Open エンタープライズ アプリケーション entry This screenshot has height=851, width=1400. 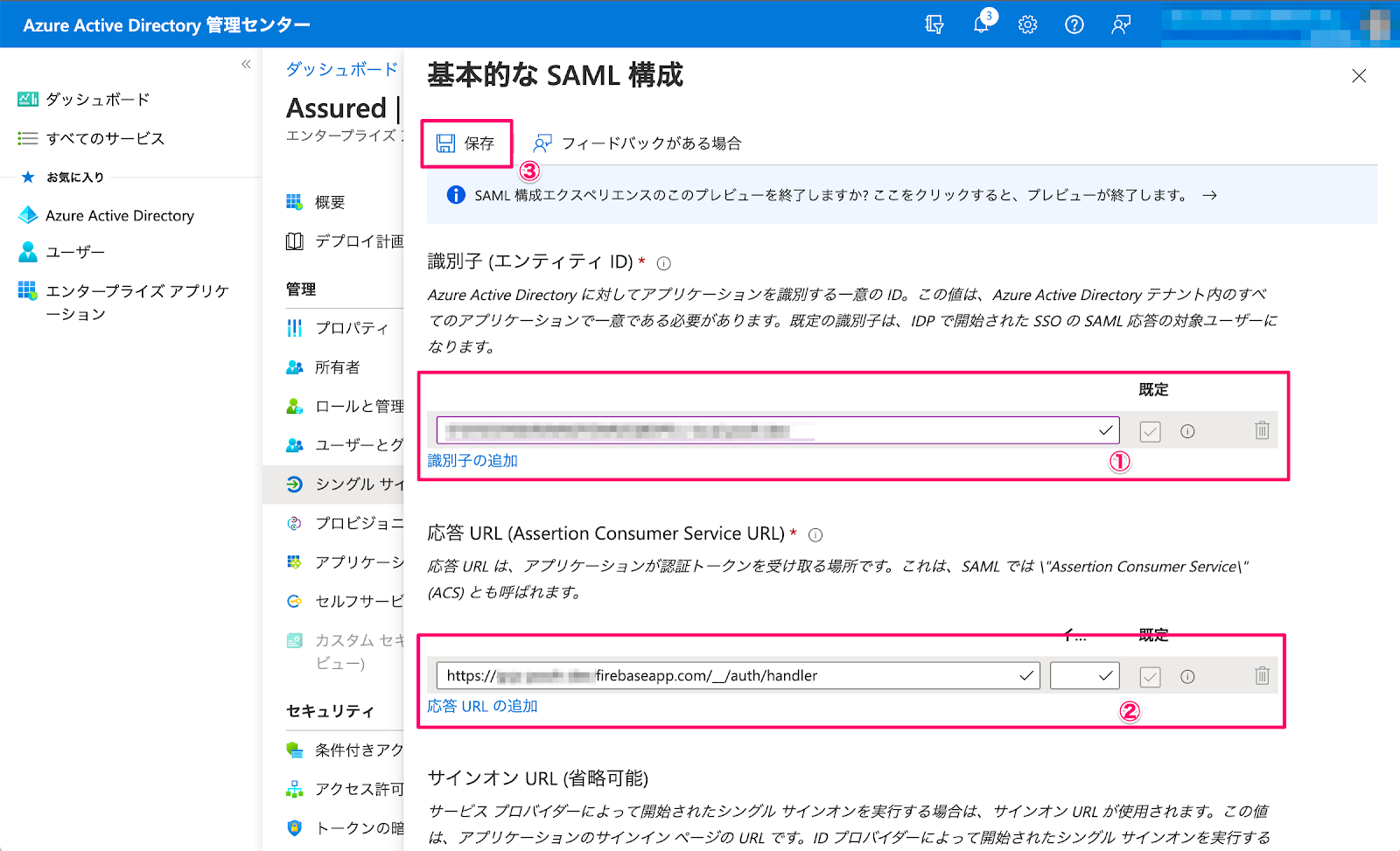tap(124, 302)
